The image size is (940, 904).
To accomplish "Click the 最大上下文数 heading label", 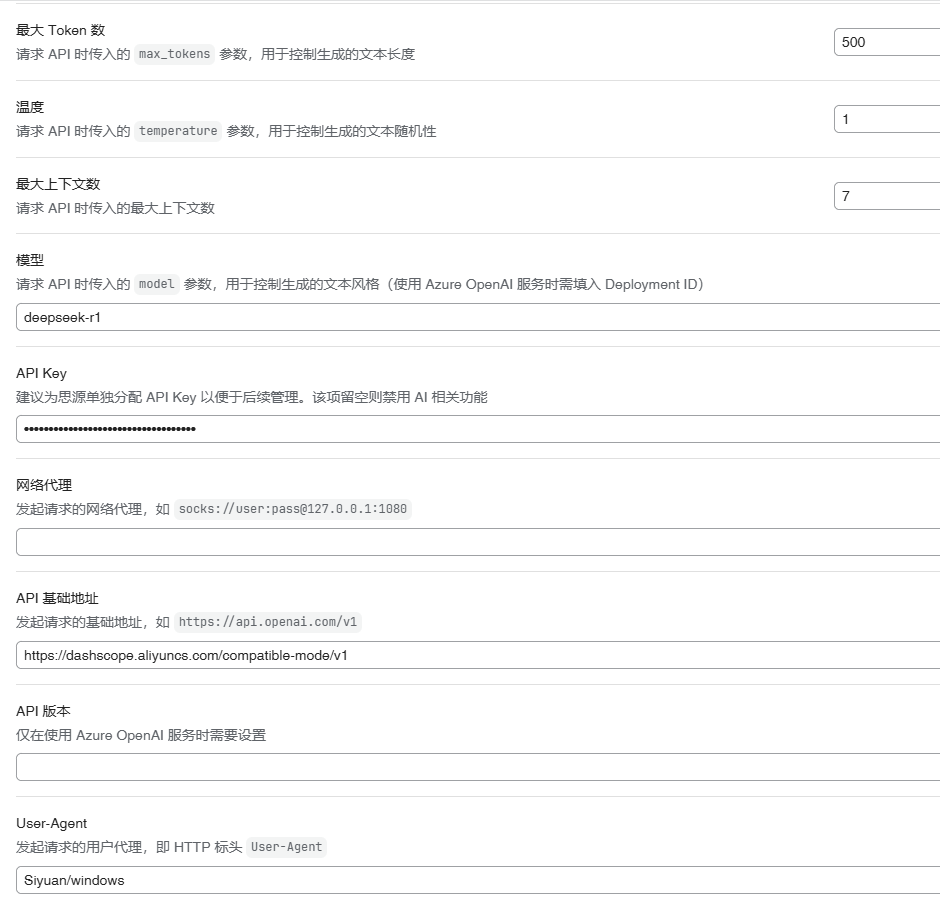I will tap(58, 184).
